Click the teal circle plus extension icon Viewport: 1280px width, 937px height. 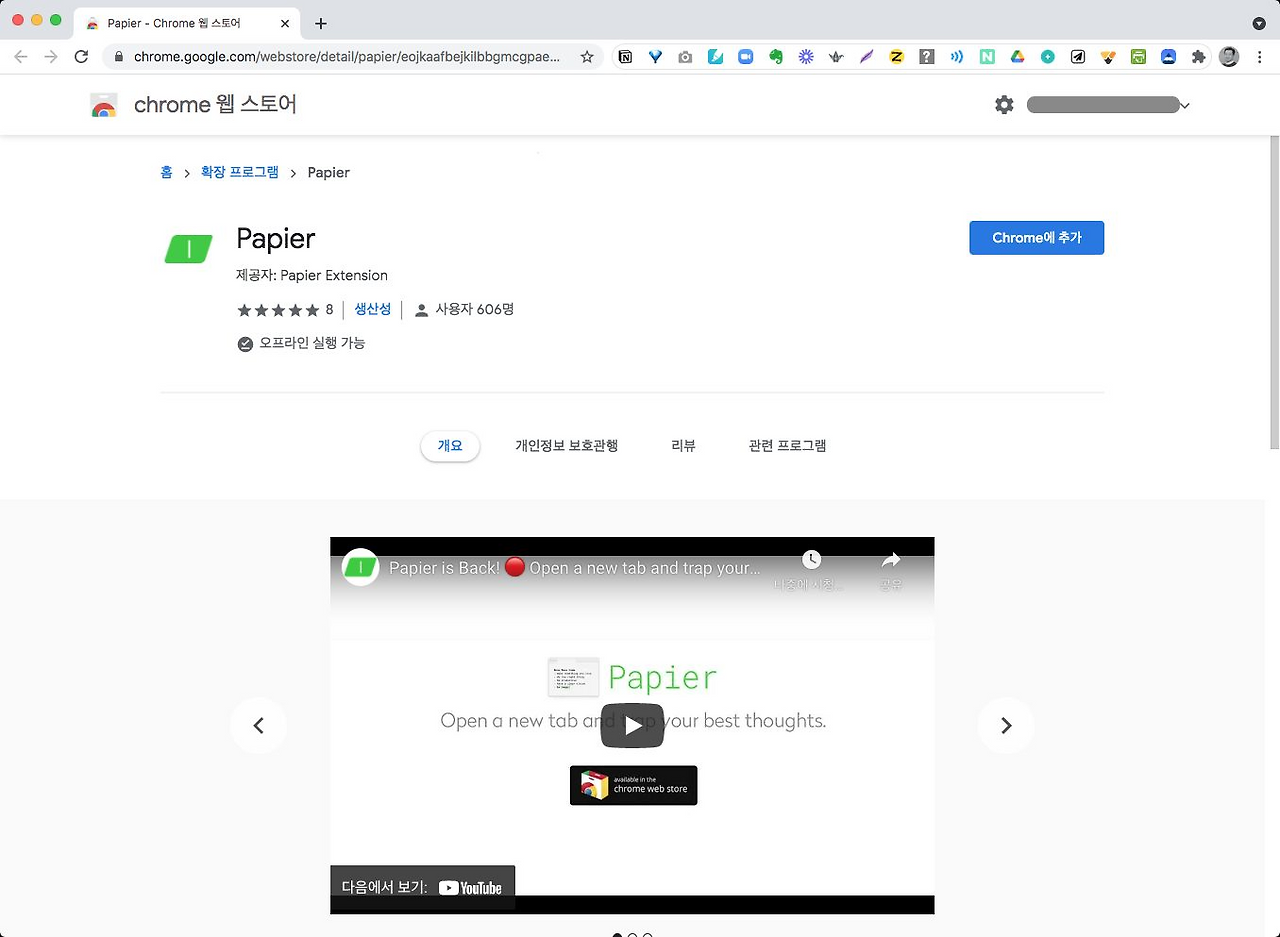1047,57
